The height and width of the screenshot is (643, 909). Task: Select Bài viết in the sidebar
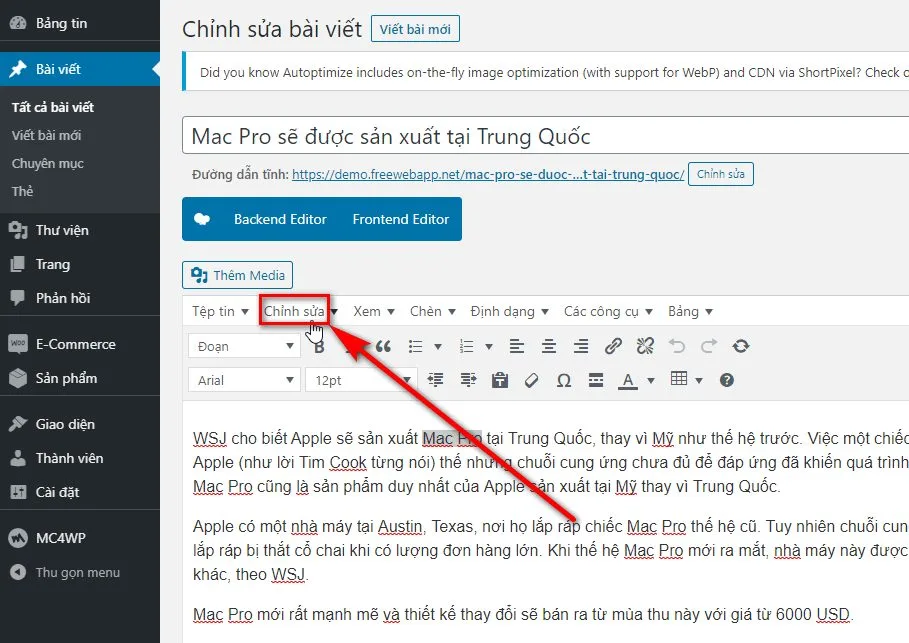pyautogui.click(x=80, y=69)
